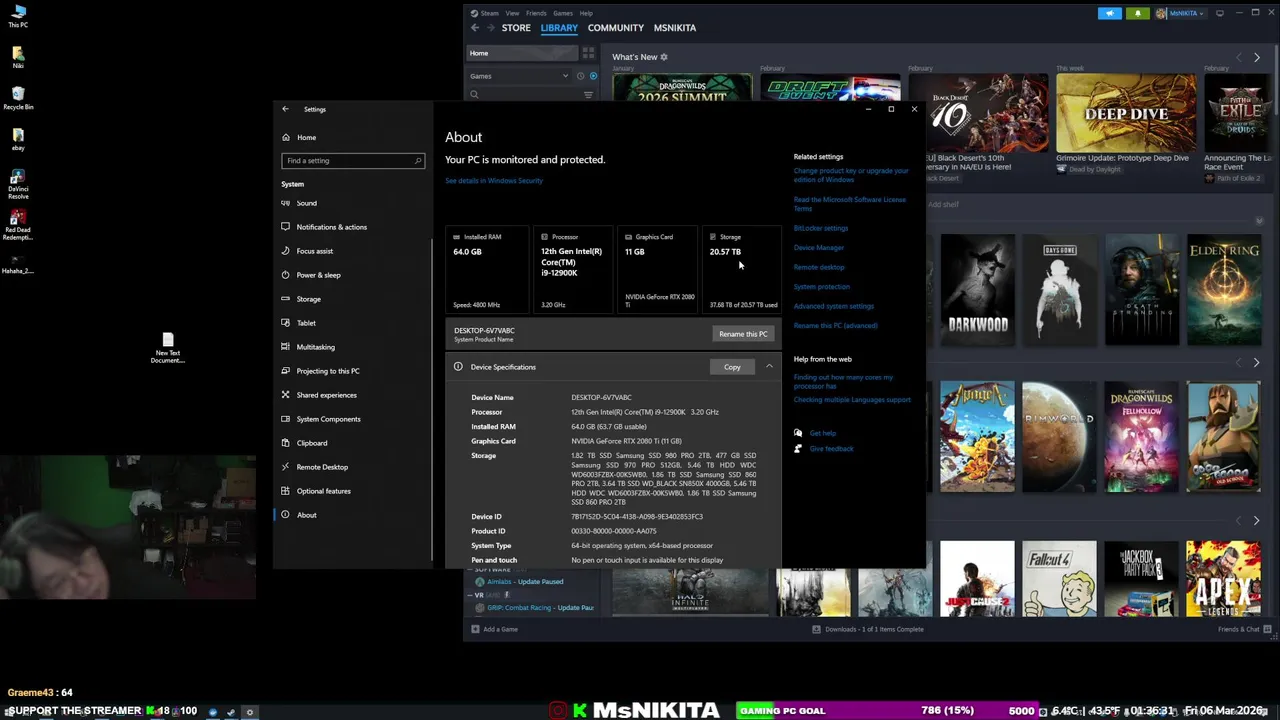Open Red Dead Redemption desktop shortcut
Viewport: 1280px width, 720px height.
(18, 224)
